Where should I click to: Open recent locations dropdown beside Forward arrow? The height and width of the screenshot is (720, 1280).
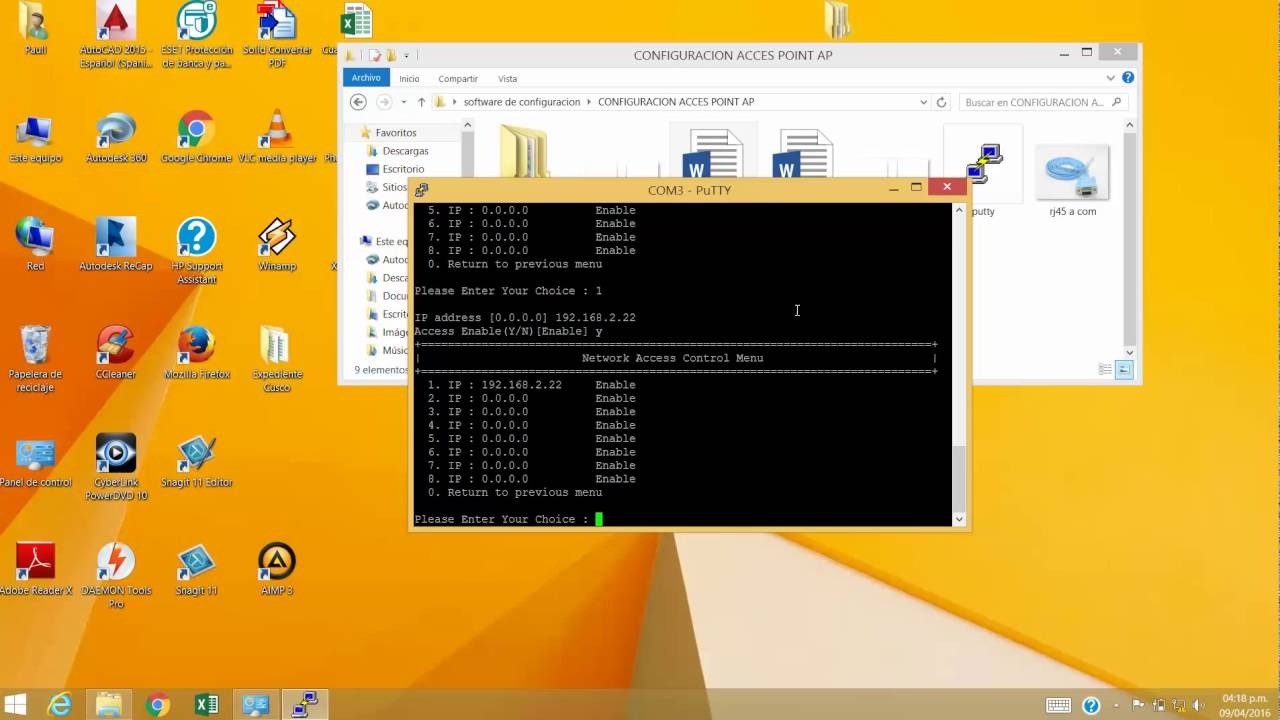click(404, 102)
